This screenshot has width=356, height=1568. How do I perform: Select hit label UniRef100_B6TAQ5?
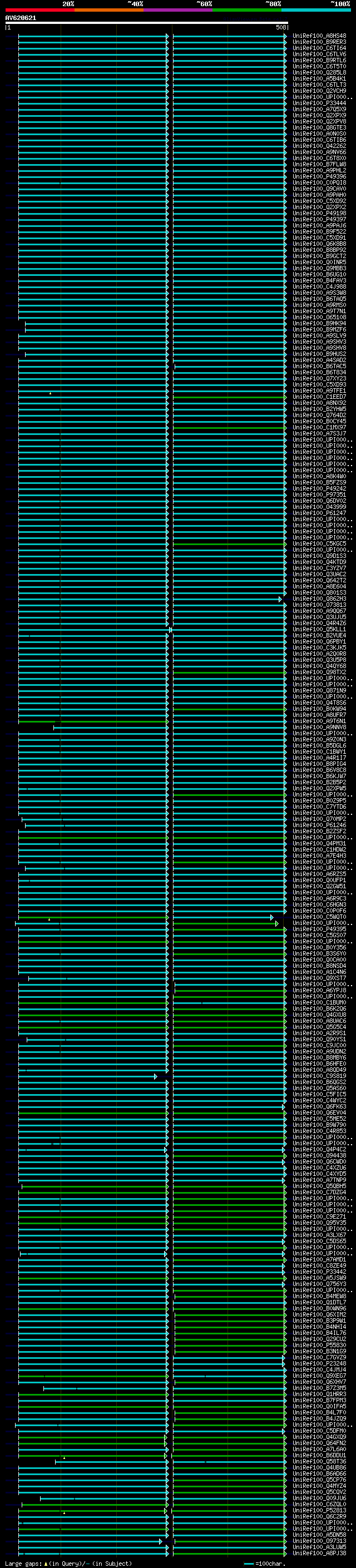pyautogui.click(x=319, y=299)
